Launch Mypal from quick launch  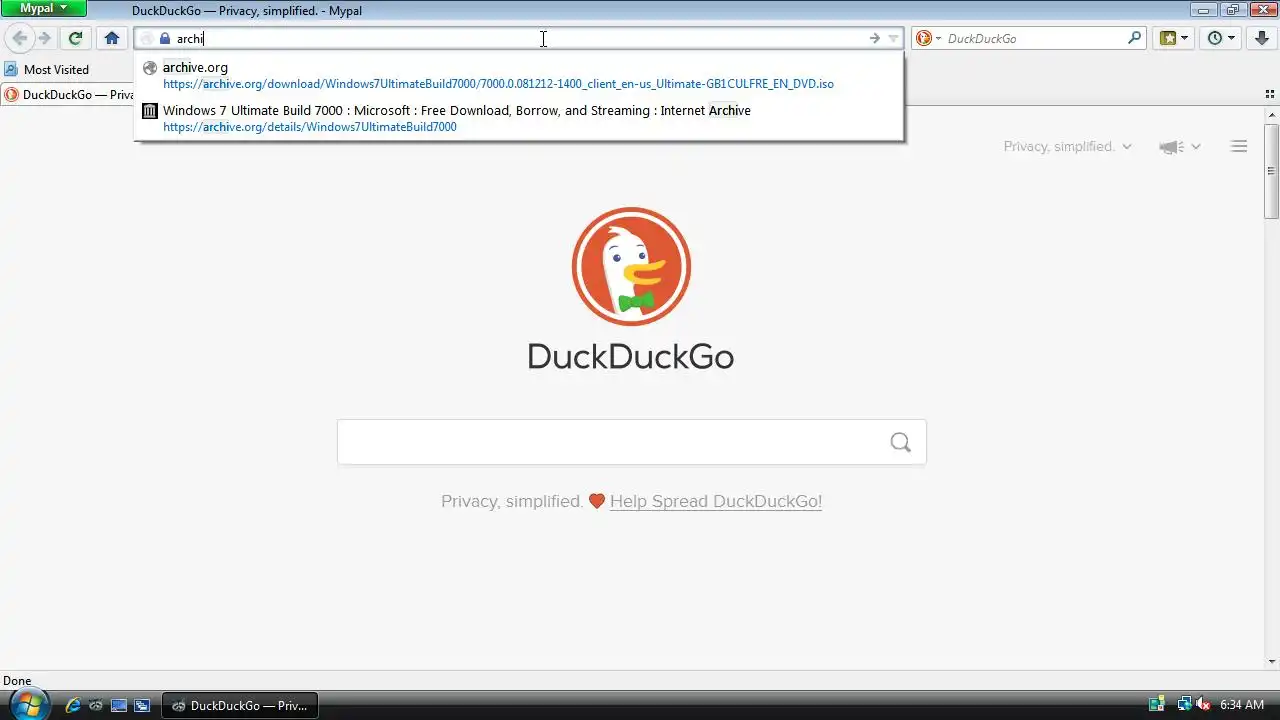click(x=95, y=705)
